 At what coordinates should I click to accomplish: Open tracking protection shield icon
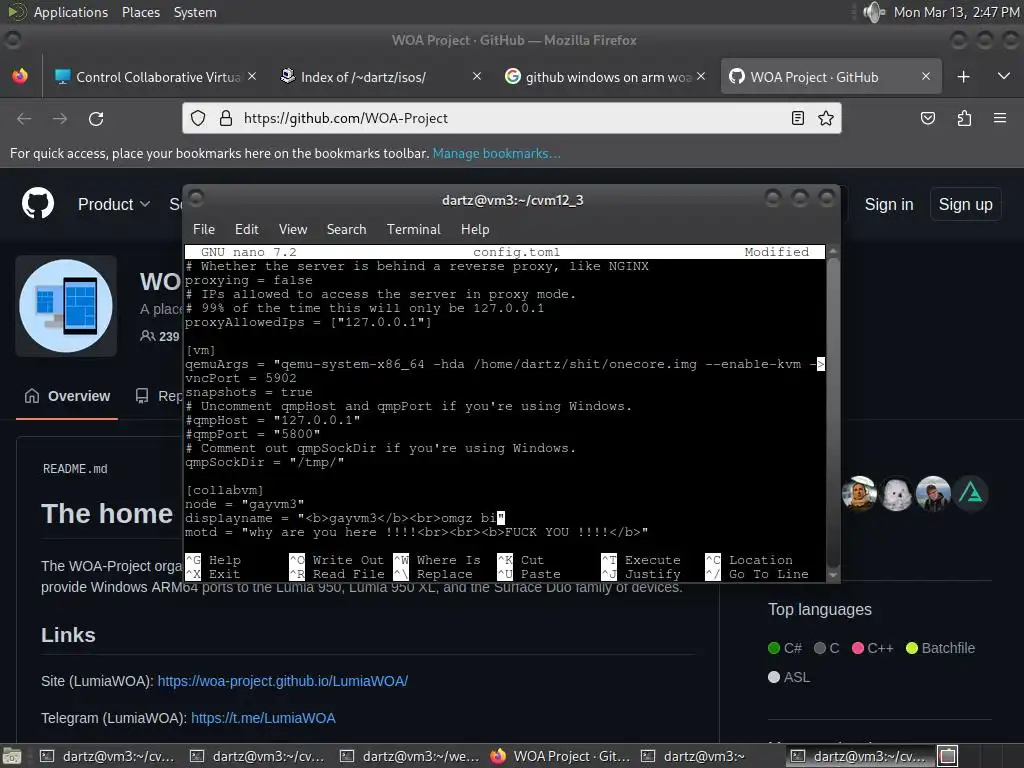pyautogui.click(x=198, y=118)
